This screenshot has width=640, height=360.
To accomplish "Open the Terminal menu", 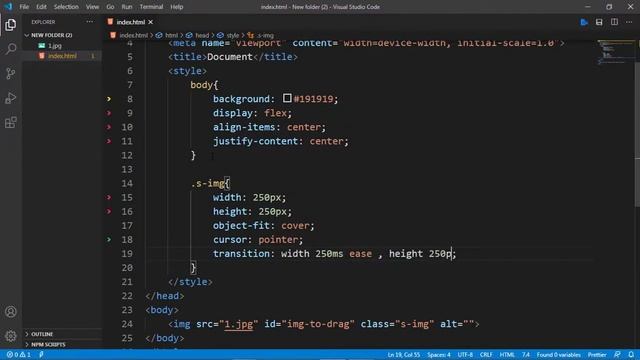I will tap(151, 7).
